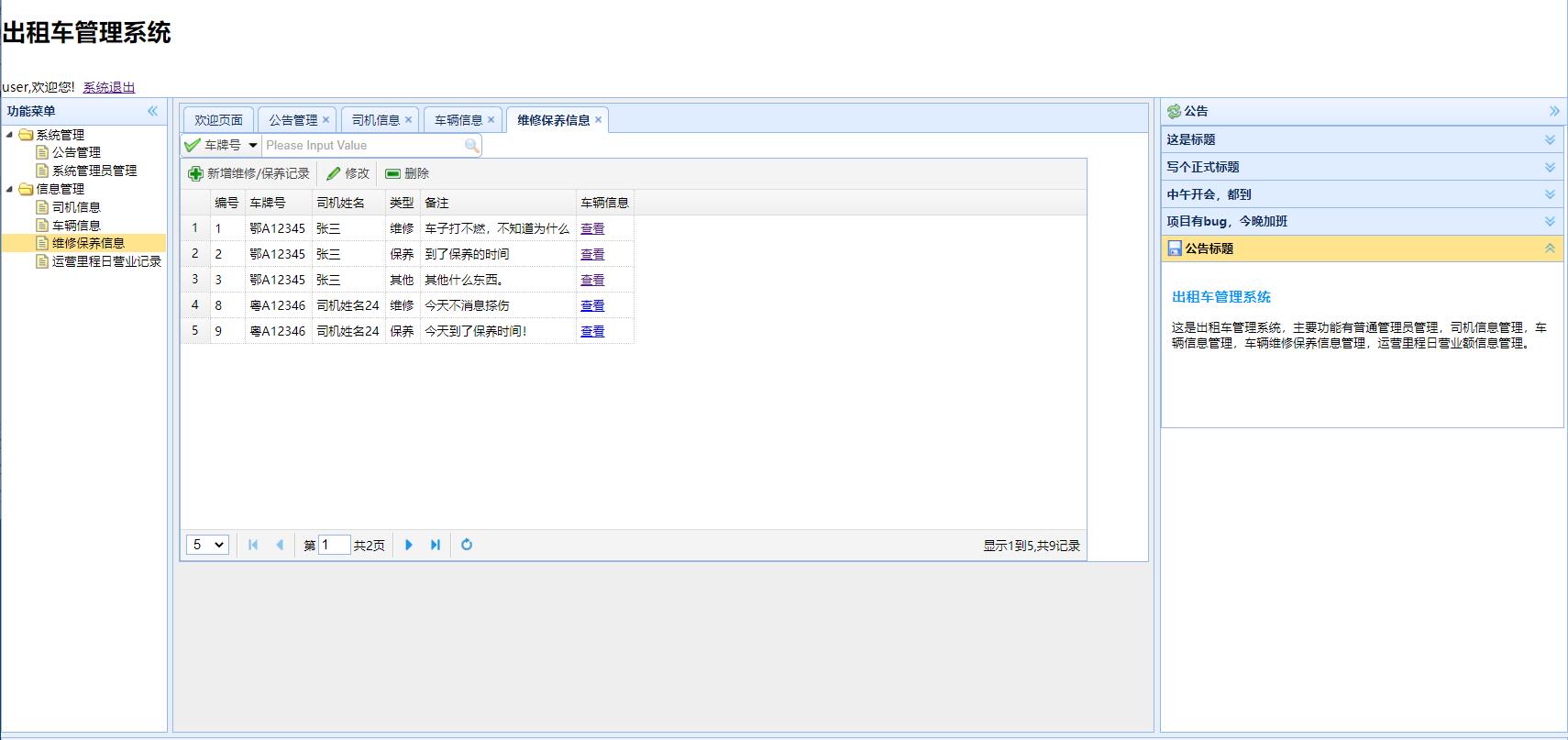Click the 公告管理 document icon in tree
The image size is (1568, 740).
pos(42,152)
